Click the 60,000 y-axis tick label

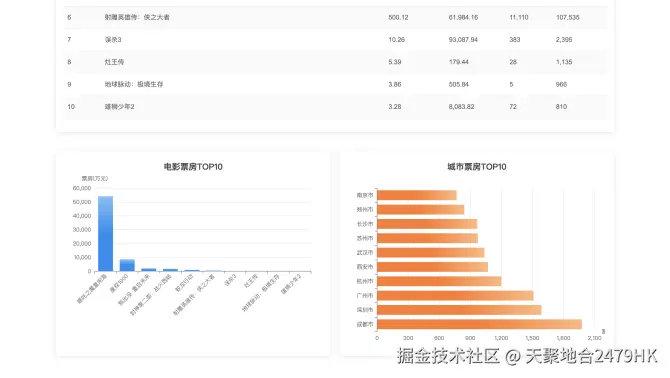tap(82, 188)
